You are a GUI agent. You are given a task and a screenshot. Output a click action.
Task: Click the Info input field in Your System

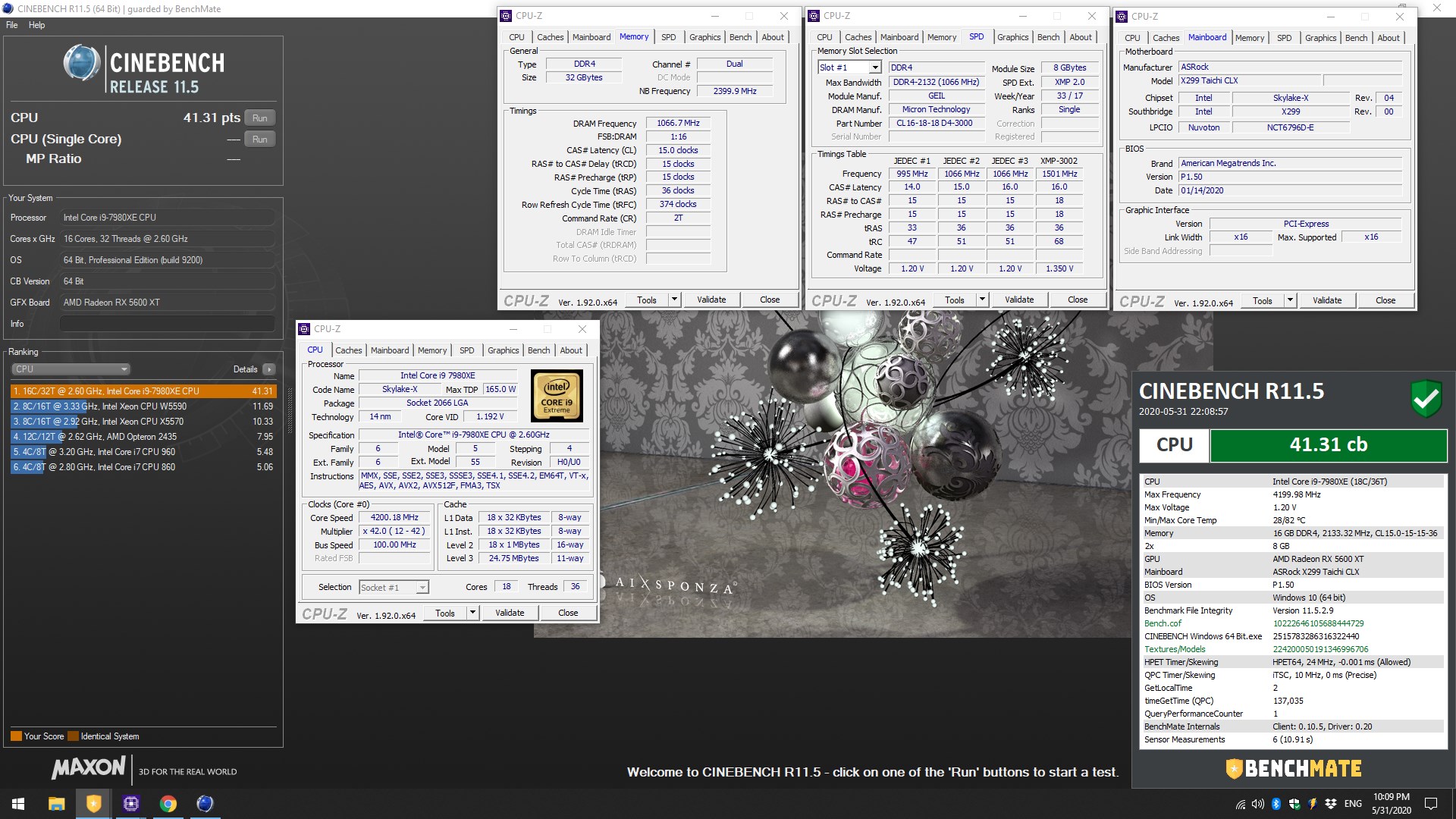(167, 324)
